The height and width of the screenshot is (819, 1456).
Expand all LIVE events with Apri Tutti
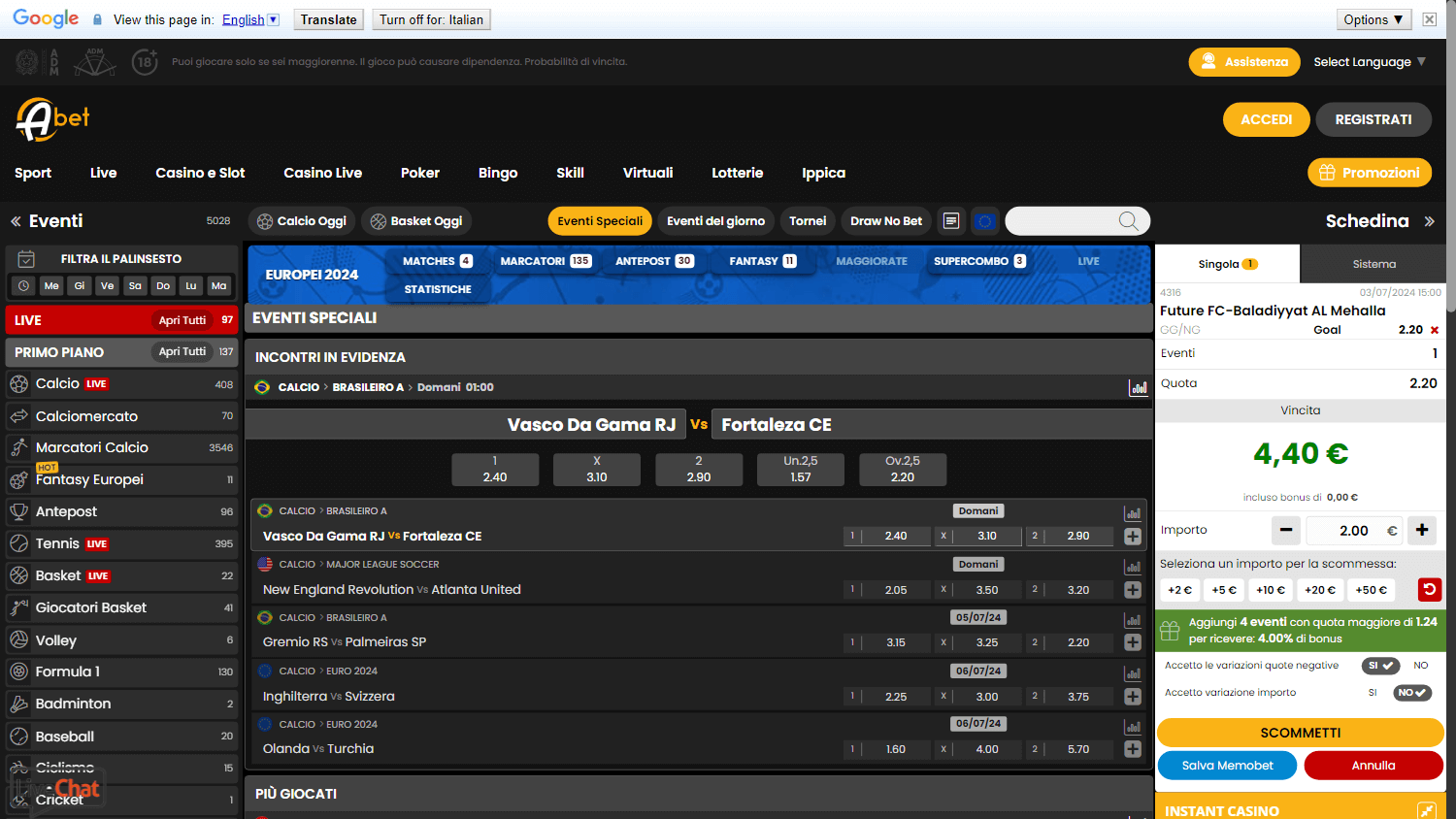182,320
